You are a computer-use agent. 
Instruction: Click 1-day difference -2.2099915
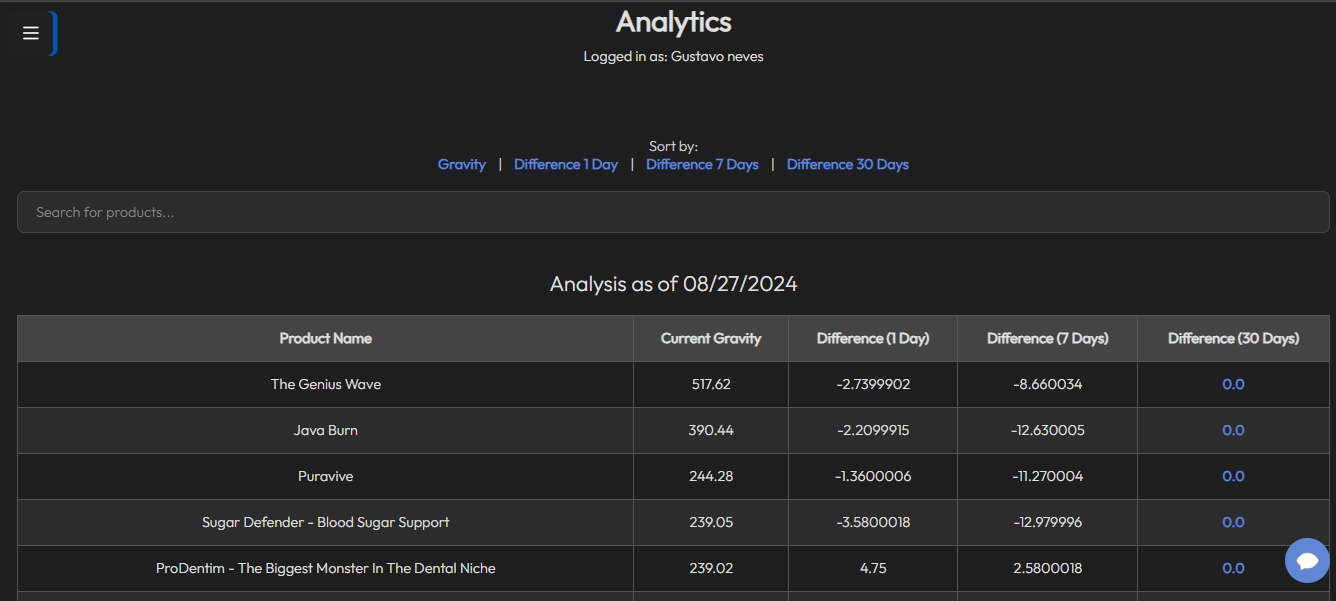point(873,430)
